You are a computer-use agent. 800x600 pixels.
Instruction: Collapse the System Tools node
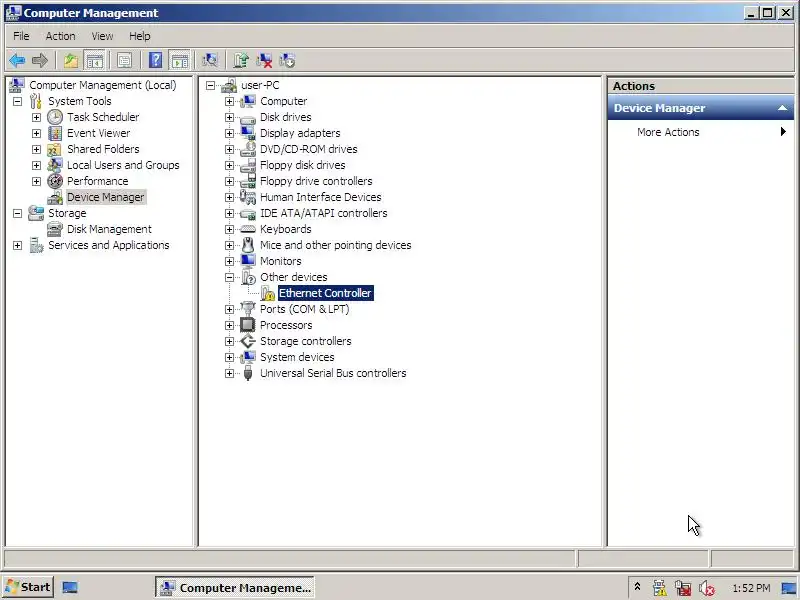coord(17,102)
